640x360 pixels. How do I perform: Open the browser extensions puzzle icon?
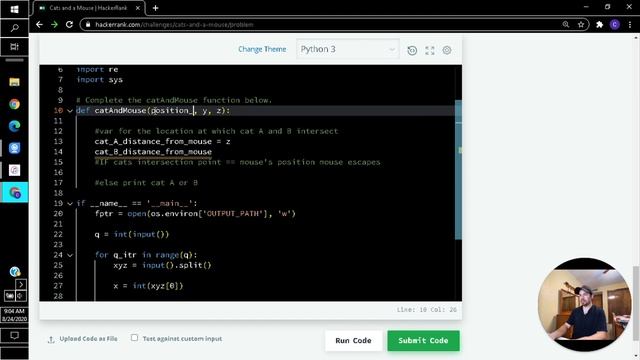pos(599,24)
